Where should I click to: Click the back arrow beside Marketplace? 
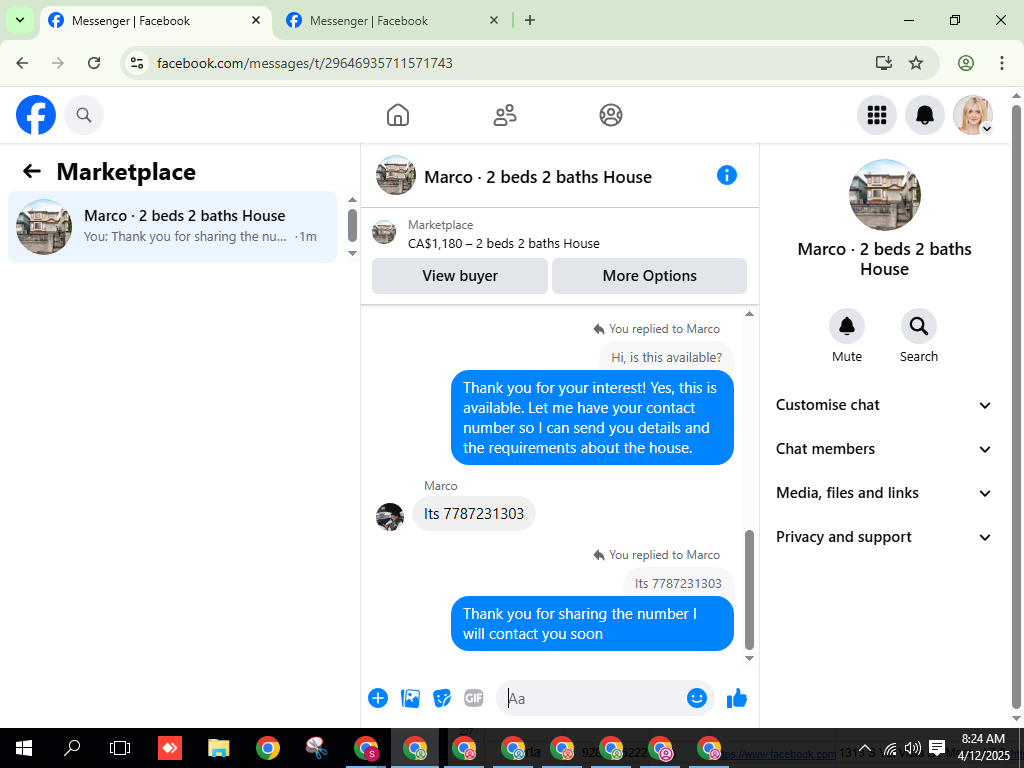(31, 172)
